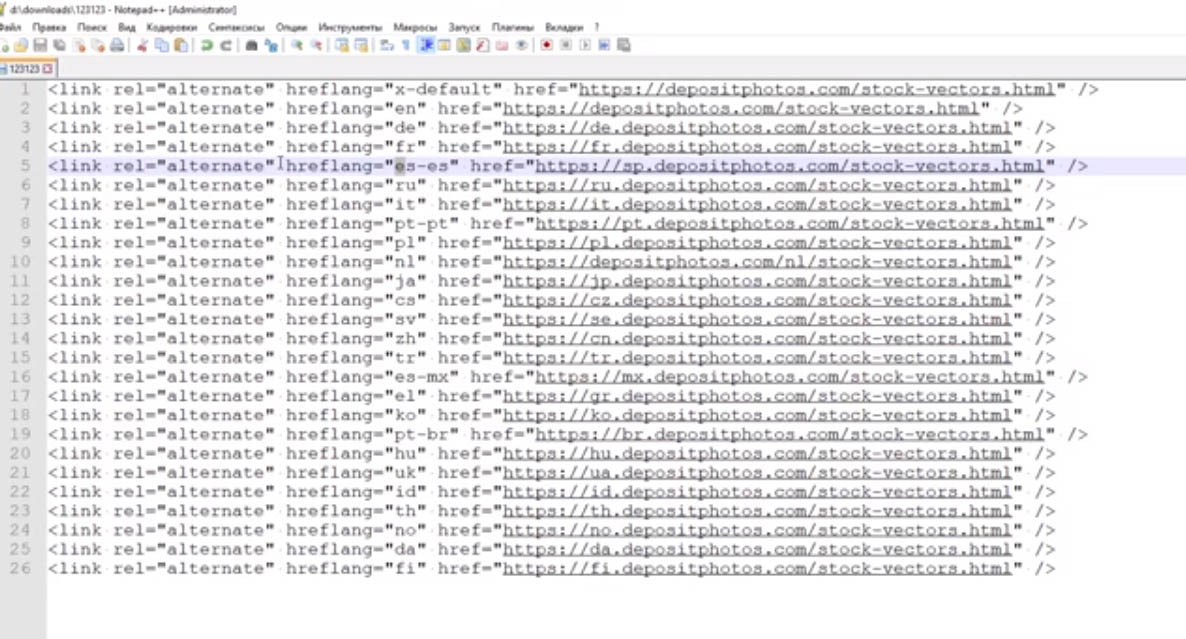Toggle the indent guide toolbar button

(x=426, y=45)
